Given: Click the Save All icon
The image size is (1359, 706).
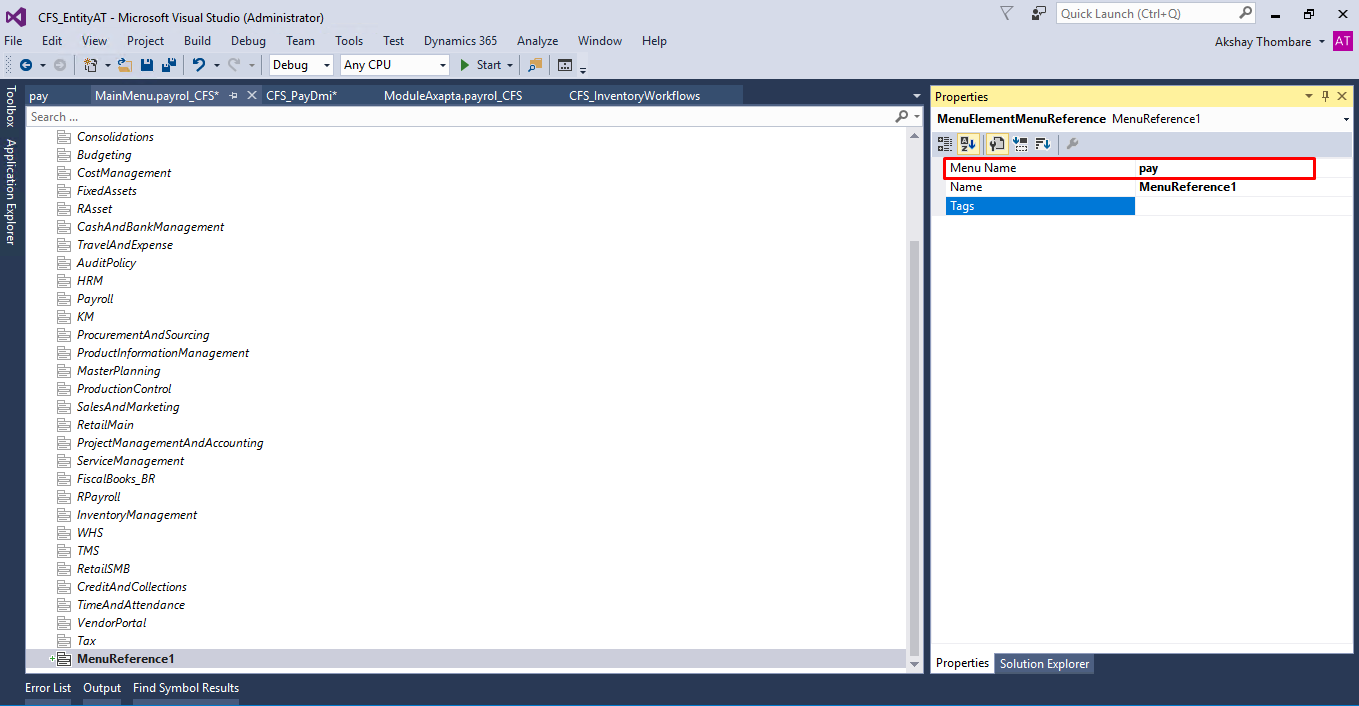Looking at the screenshot, I should 168,65.
